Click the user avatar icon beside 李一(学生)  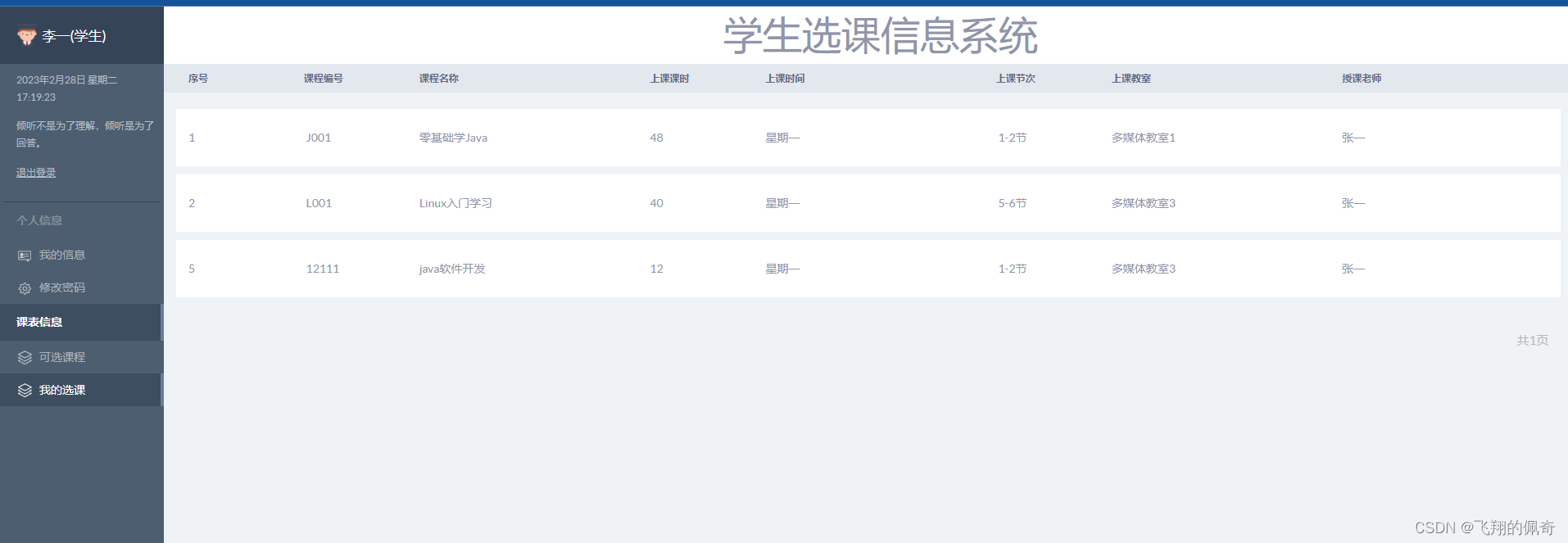[x=26, y=36]
